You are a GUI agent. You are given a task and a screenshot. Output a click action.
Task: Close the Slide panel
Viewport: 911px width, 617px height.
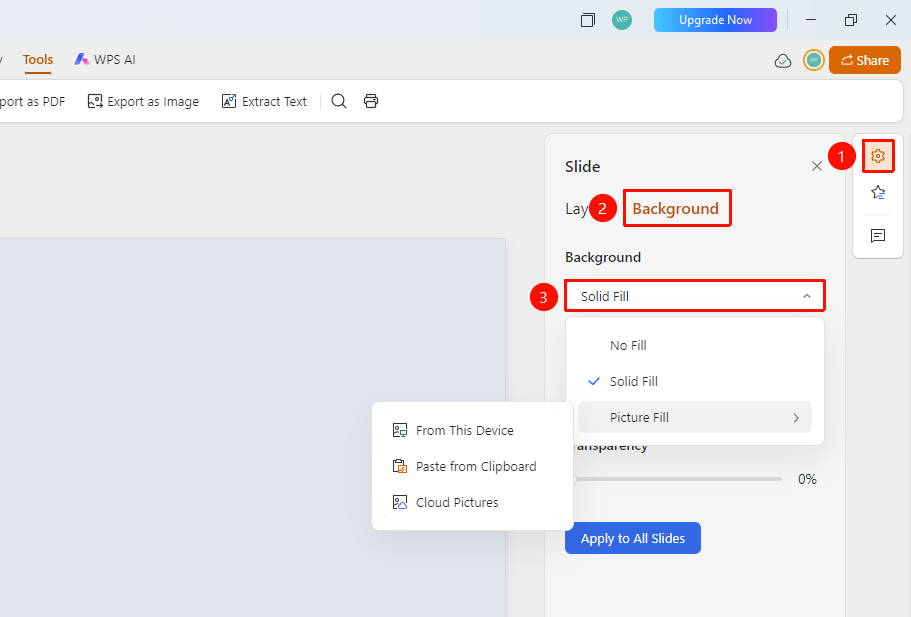coord(816,166)
